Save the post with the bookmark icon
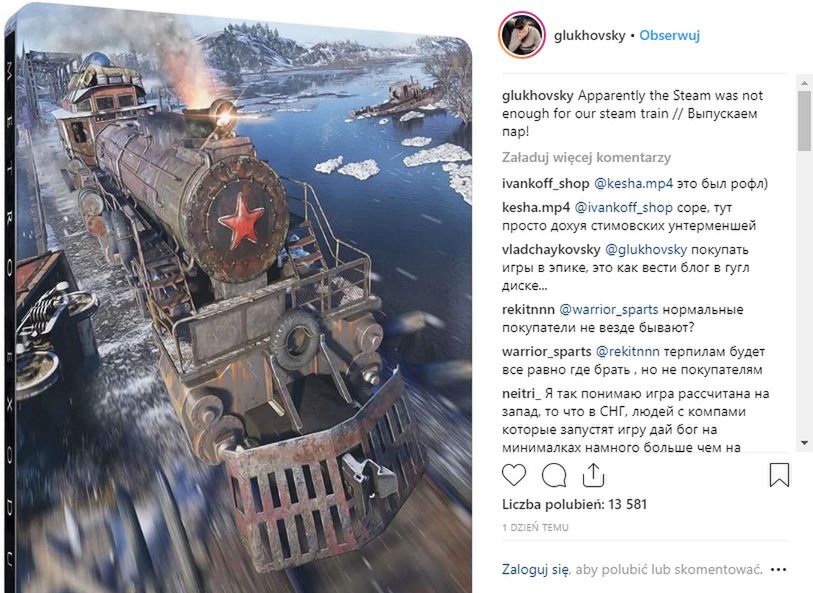The width and height of the screenshot is (813, 593). point(779,475)
